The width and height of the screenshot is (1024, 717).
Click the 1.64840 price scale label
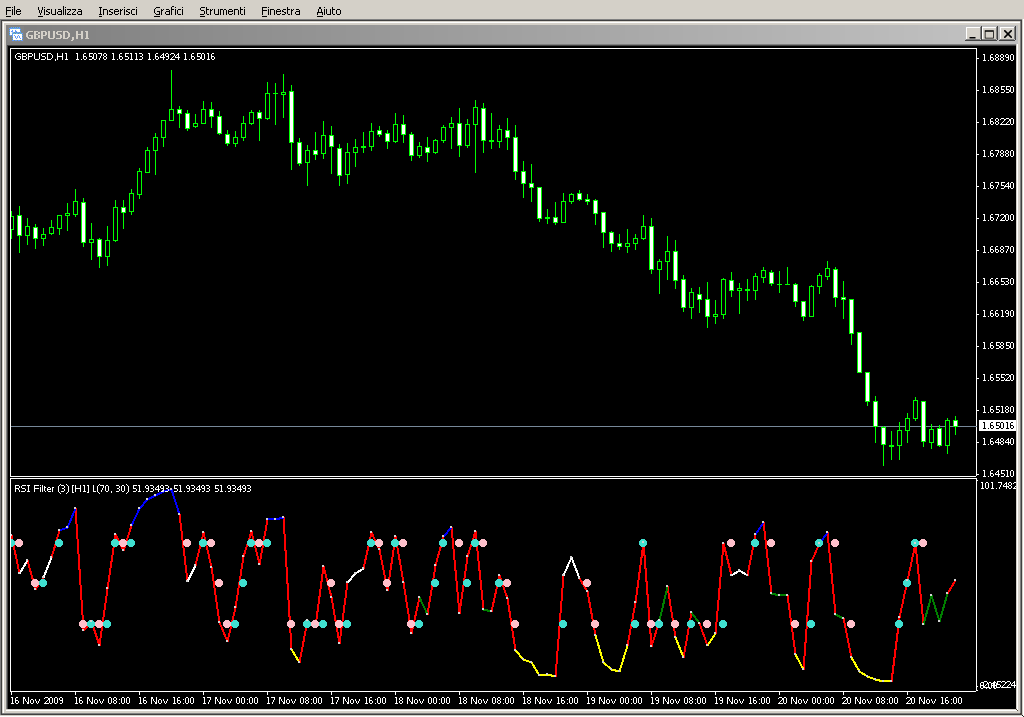click(999, 441)
